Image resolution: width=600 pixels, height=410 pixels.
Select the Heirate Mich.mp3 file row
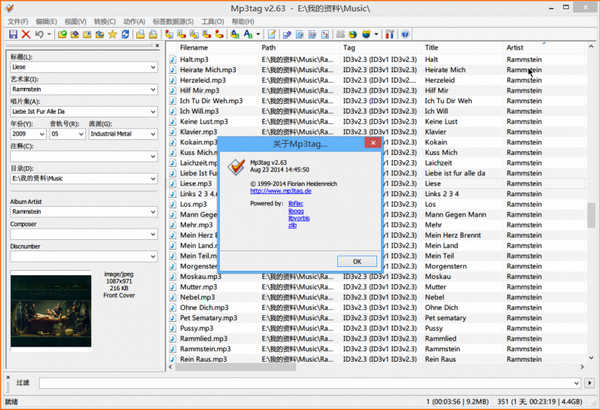point(377,70)
